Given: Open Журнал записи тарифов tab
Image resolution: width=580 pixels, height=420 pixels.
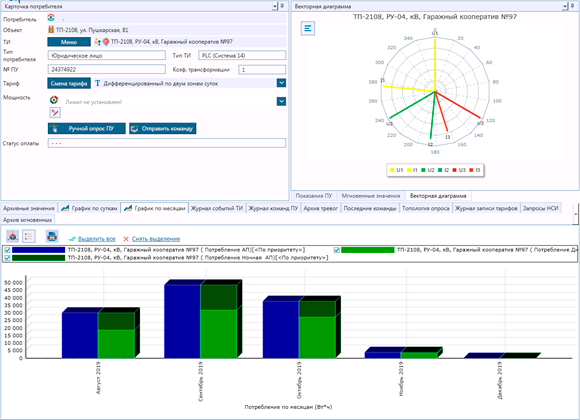Looking at the screenshot, I should pos(486,208).
